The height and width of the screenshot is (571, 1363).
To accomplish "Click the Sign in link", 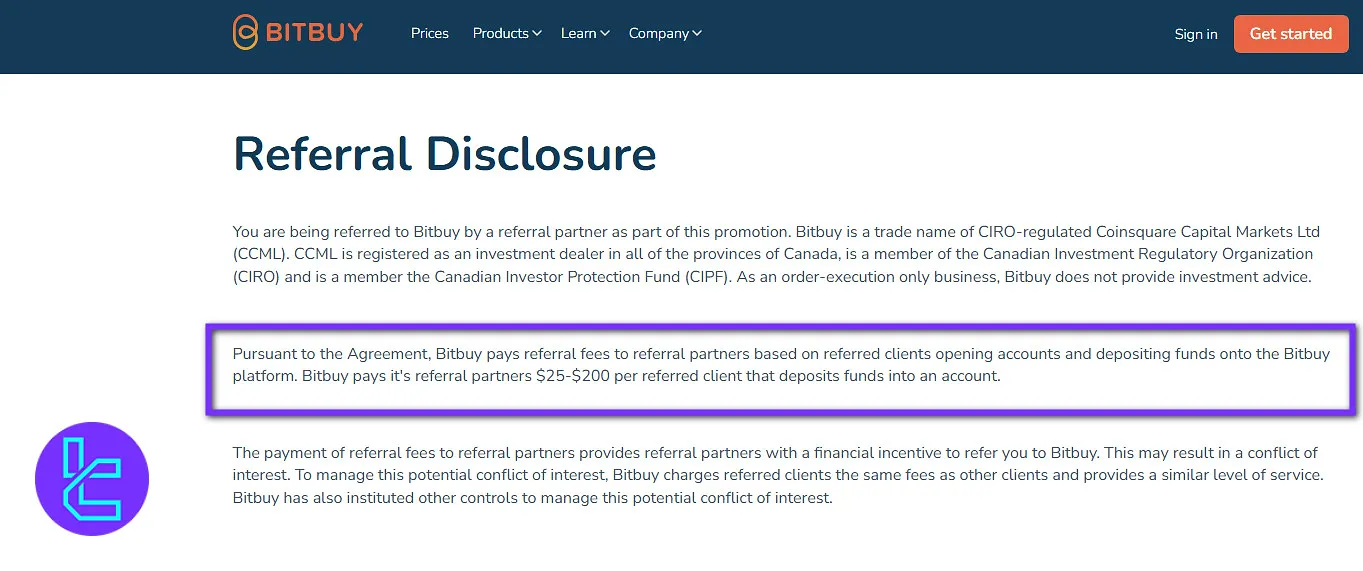I will (1196, 34).
